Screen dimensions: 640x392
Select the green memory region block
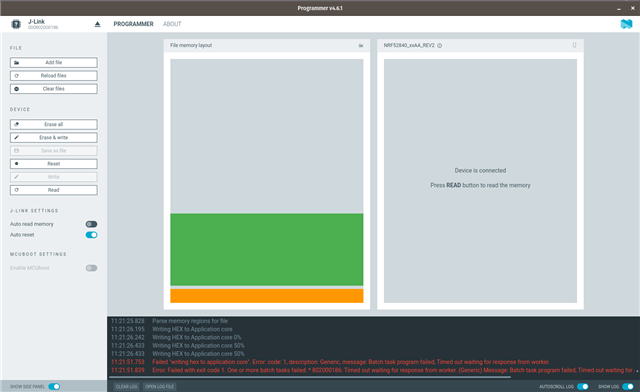[x=267, y=249]
